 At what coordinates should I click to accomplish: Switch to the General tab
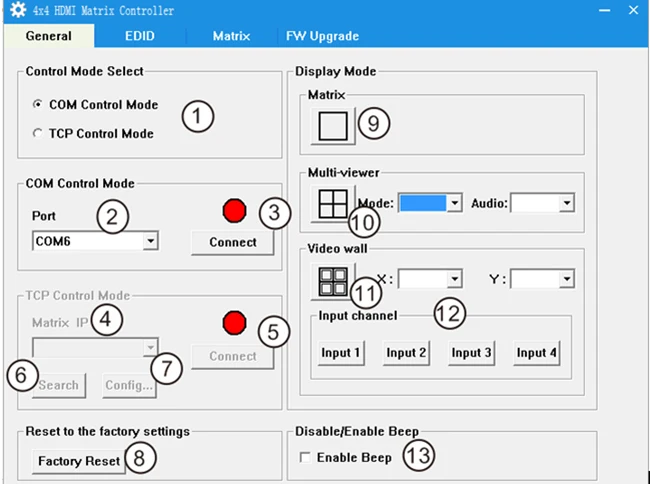pos(49,36)
